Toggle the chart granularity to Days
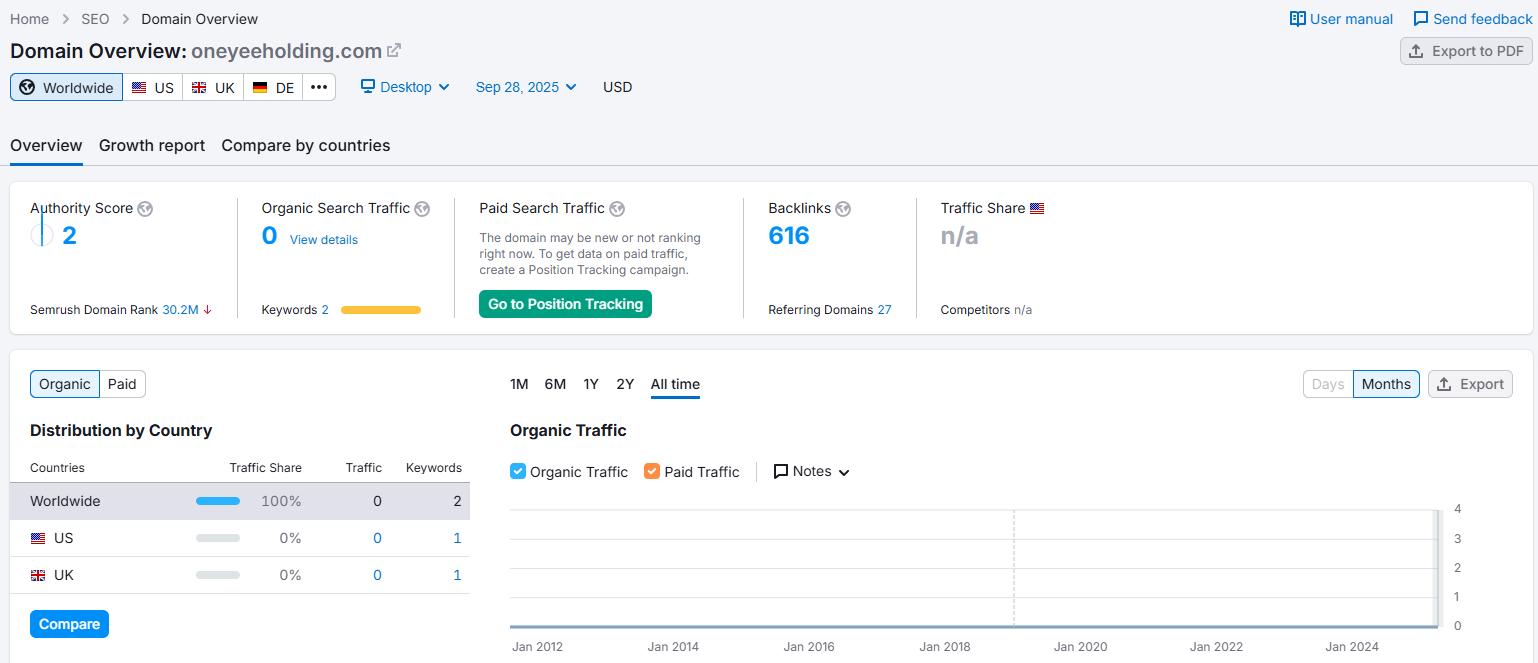1538x663 pixels. pos(1328,384)
